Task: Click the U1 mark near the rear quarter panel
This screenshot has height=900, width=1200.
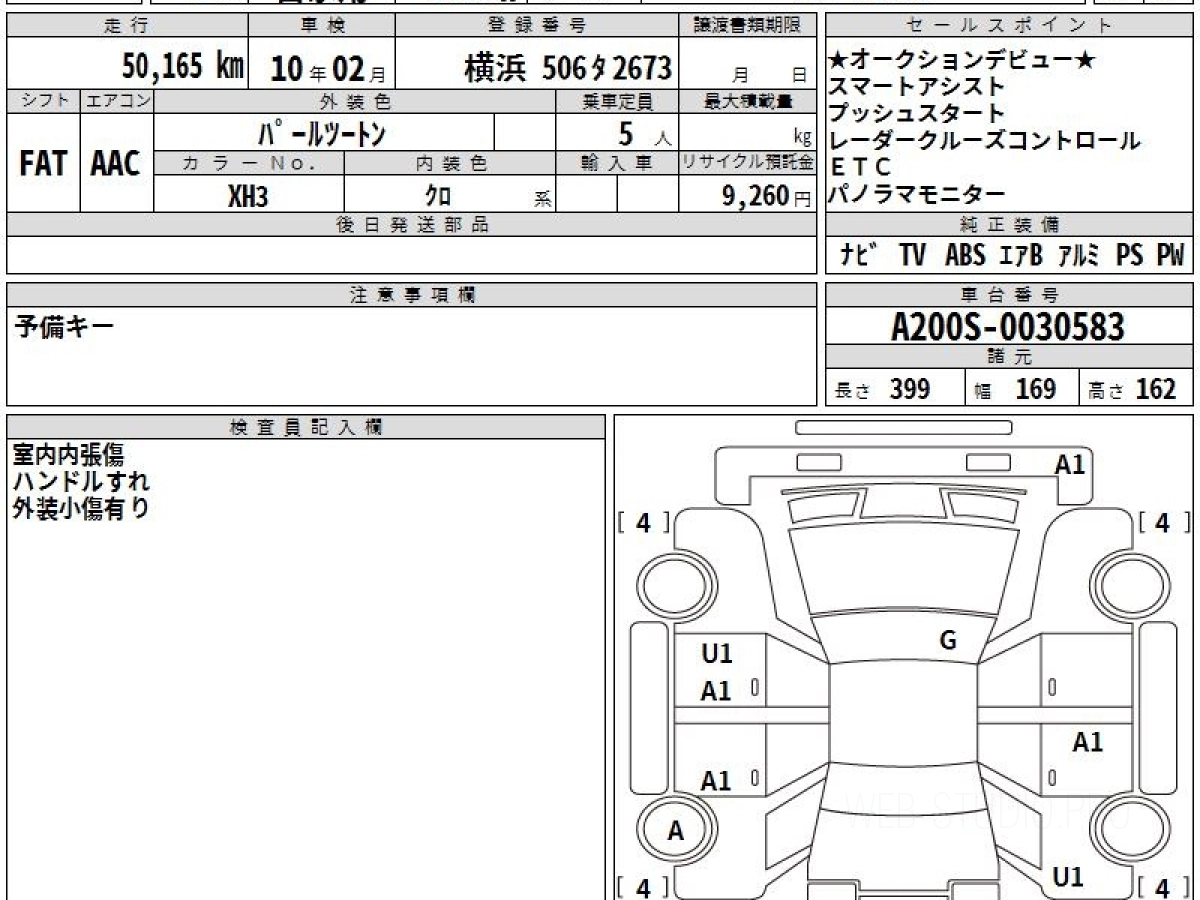Action: click(1068, 877)
